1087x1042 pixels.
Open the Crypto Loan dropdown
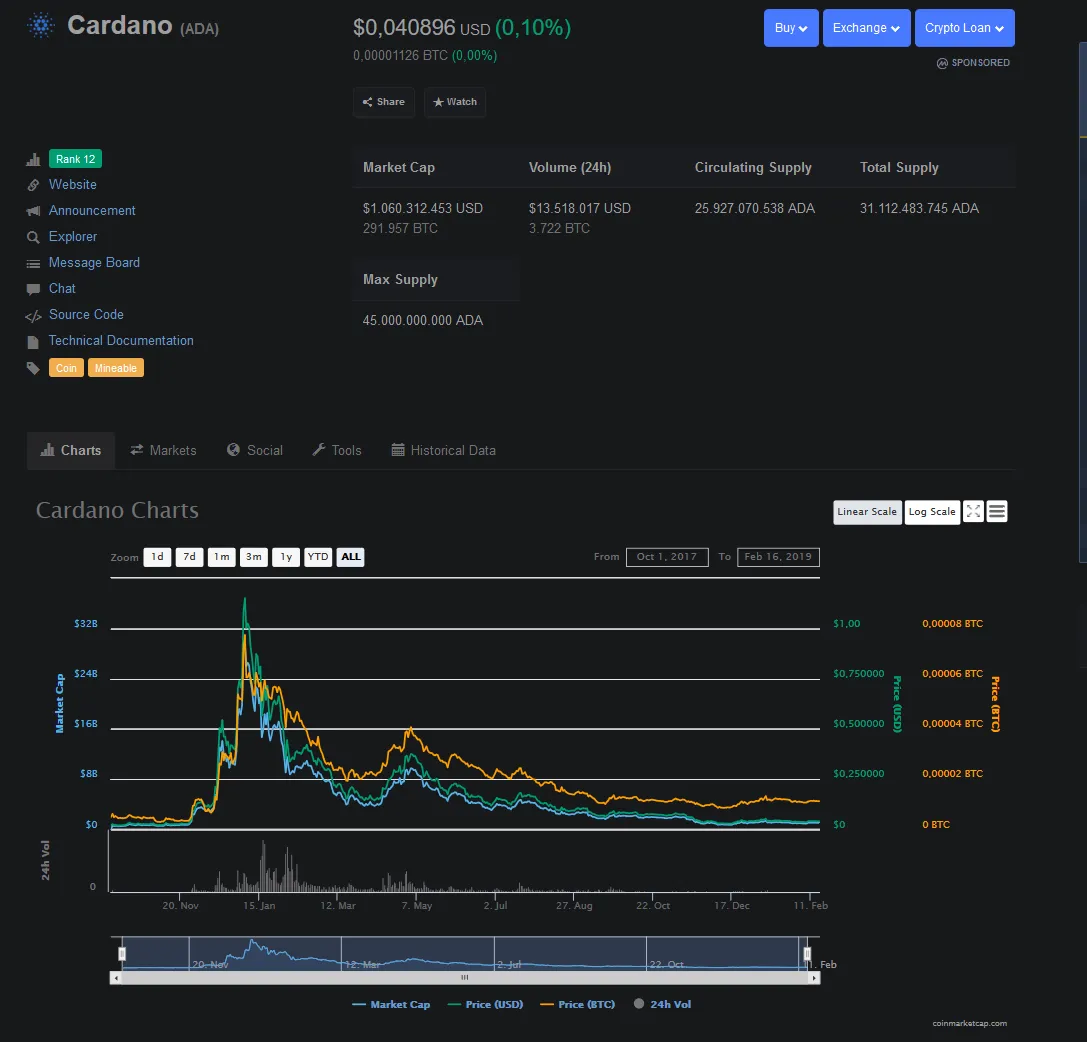(964, 28)
